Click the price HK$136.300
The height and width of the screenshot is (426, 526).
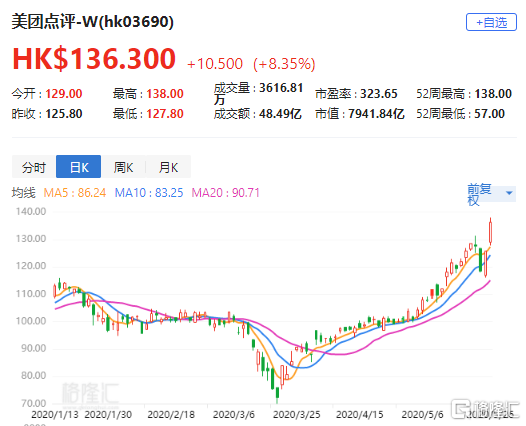(x=94, y=59)
